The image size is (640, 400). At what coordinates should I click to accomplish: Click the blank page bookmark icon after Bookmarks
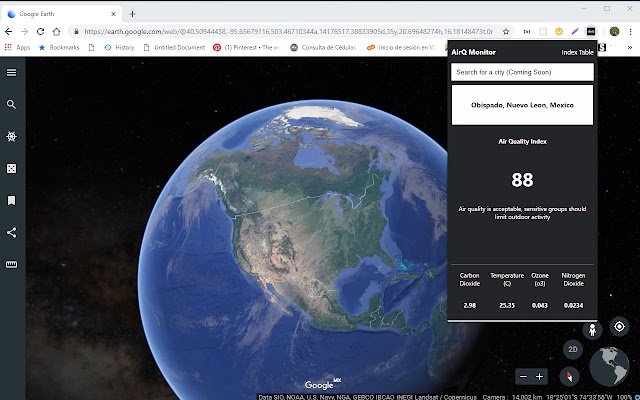[x=91, y=47]
